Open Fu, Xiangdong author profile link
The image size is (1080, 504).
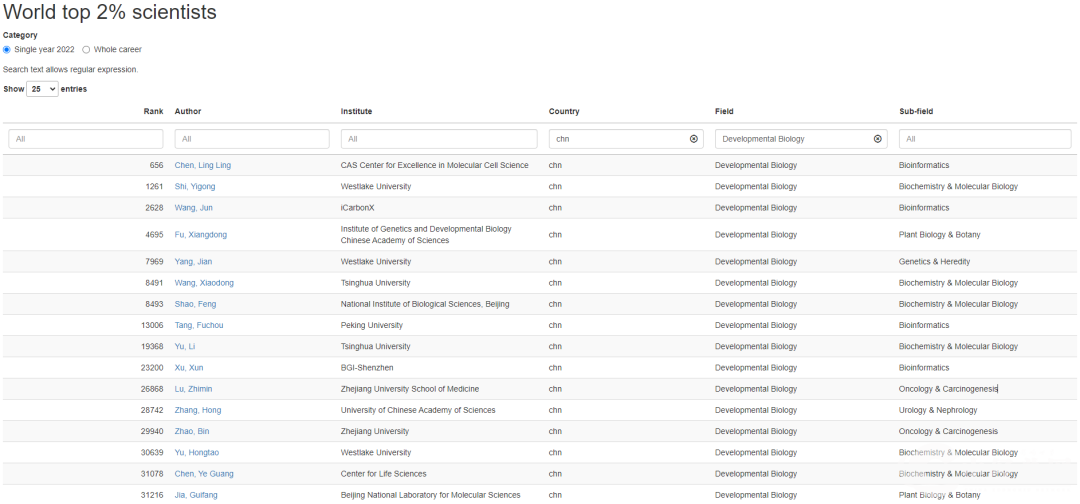click(x=200, y=235)
